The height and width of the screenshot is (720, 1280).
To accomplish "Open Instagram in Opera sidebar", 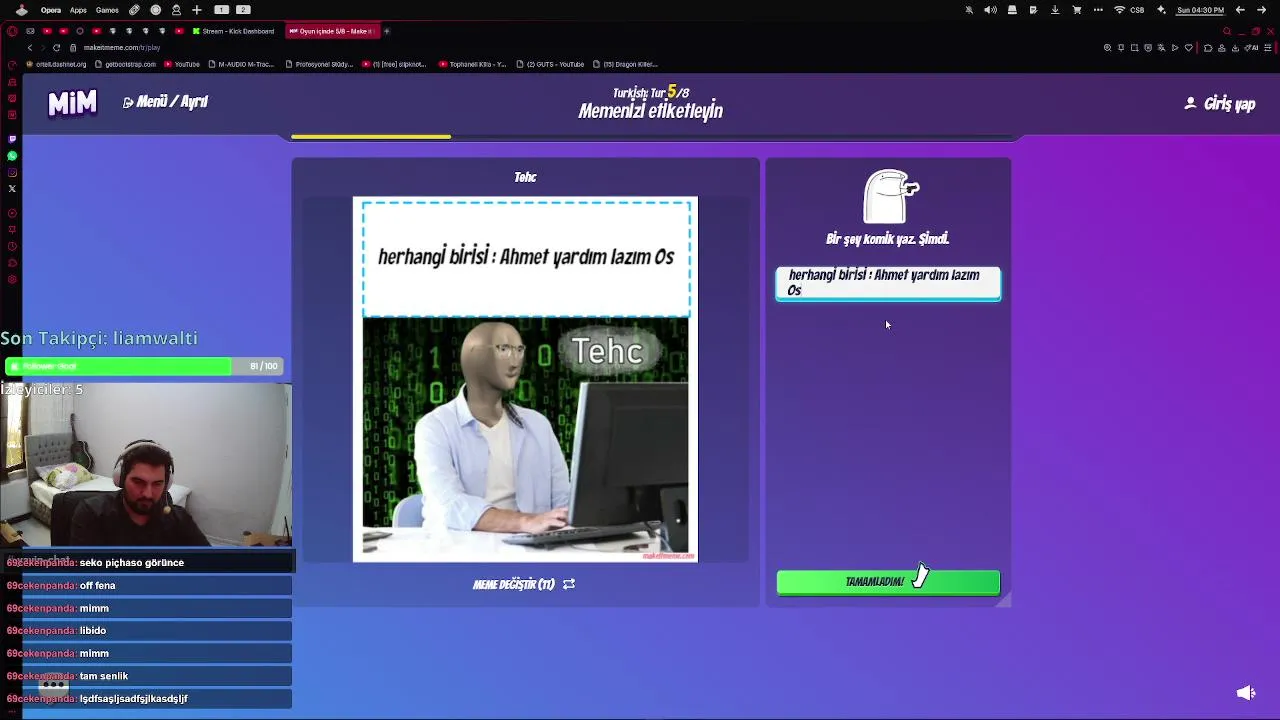I will (x=12, y=172).
